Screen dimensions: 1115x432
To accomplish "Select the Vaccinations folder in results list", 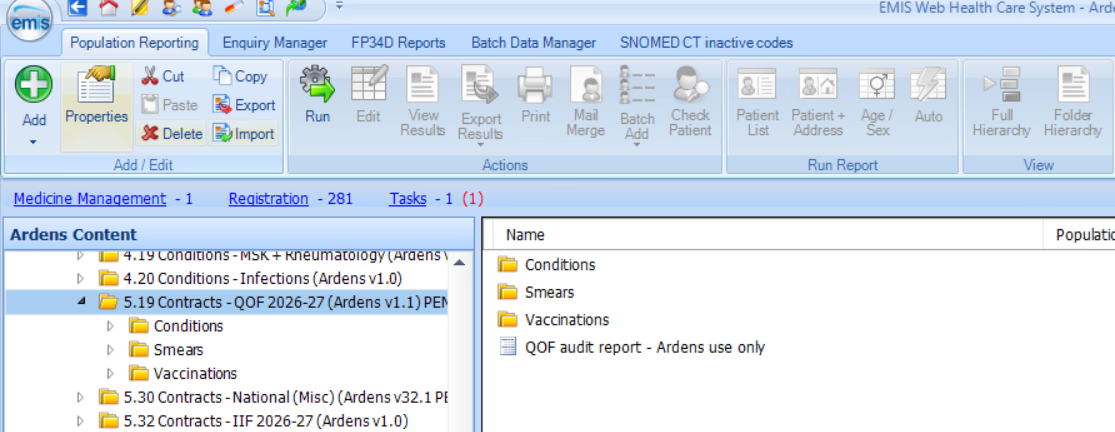I will click(554, 320).
